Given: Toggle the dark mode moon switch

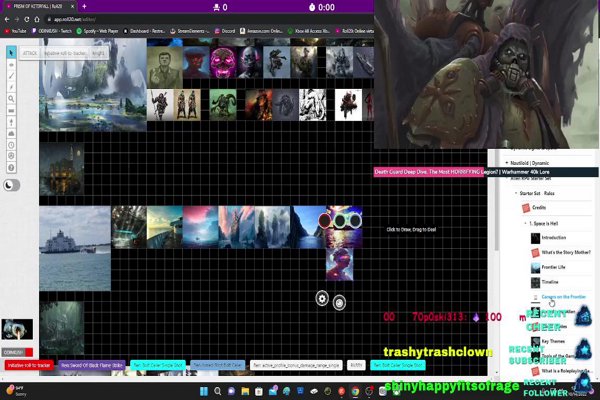Looking at the screenshot, I should 11,185.
